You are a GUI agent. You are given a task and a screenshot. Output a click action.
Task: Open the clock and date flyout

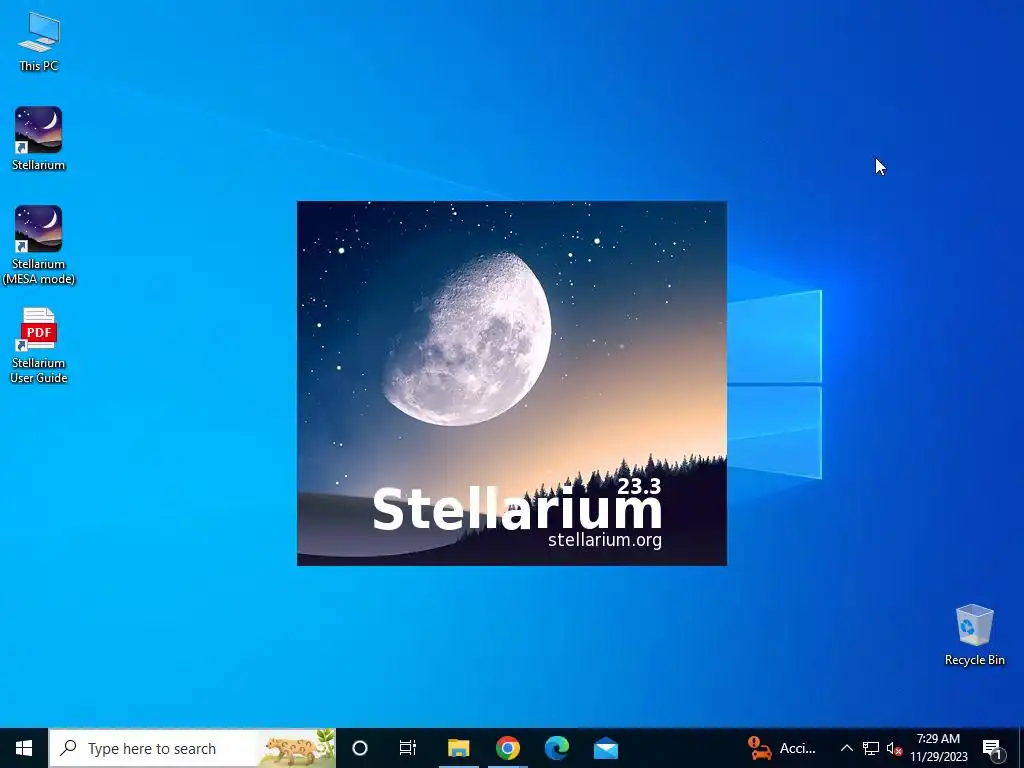pyautogui.click(x=938, y=748)
